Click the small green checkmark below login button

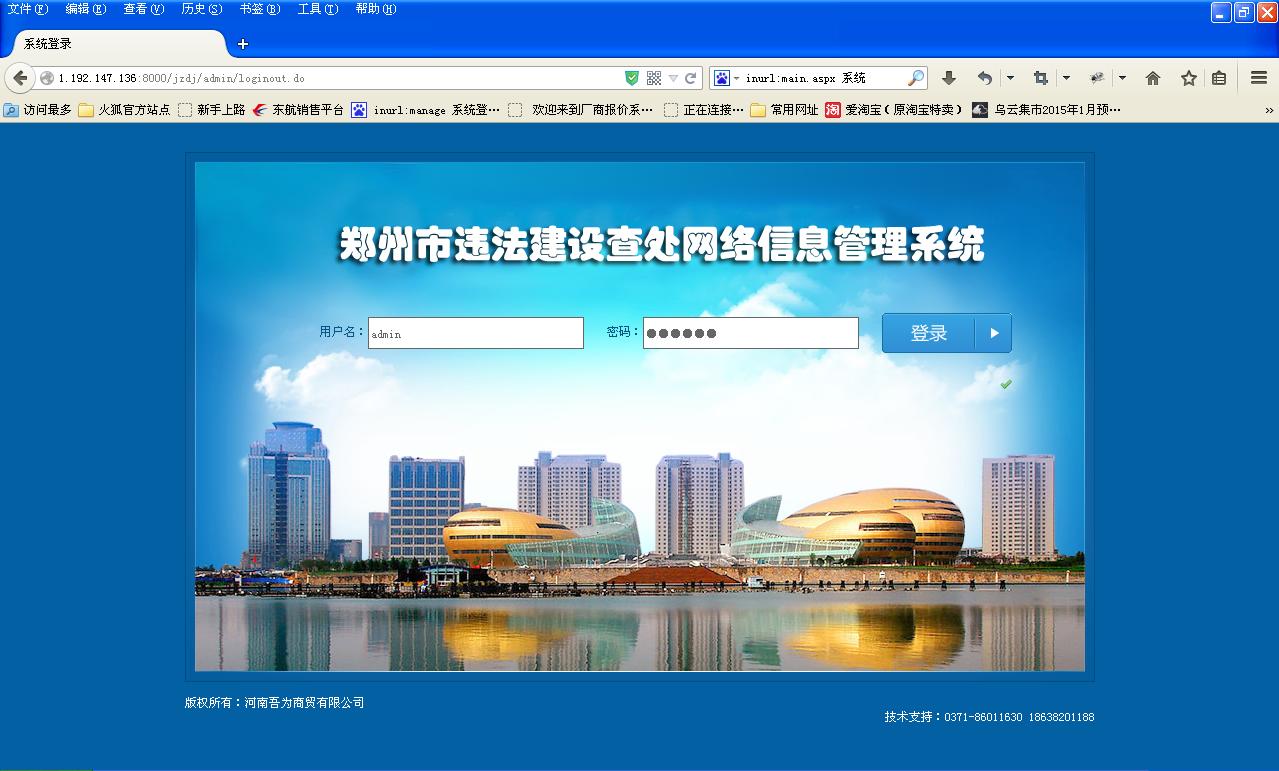1006,384
